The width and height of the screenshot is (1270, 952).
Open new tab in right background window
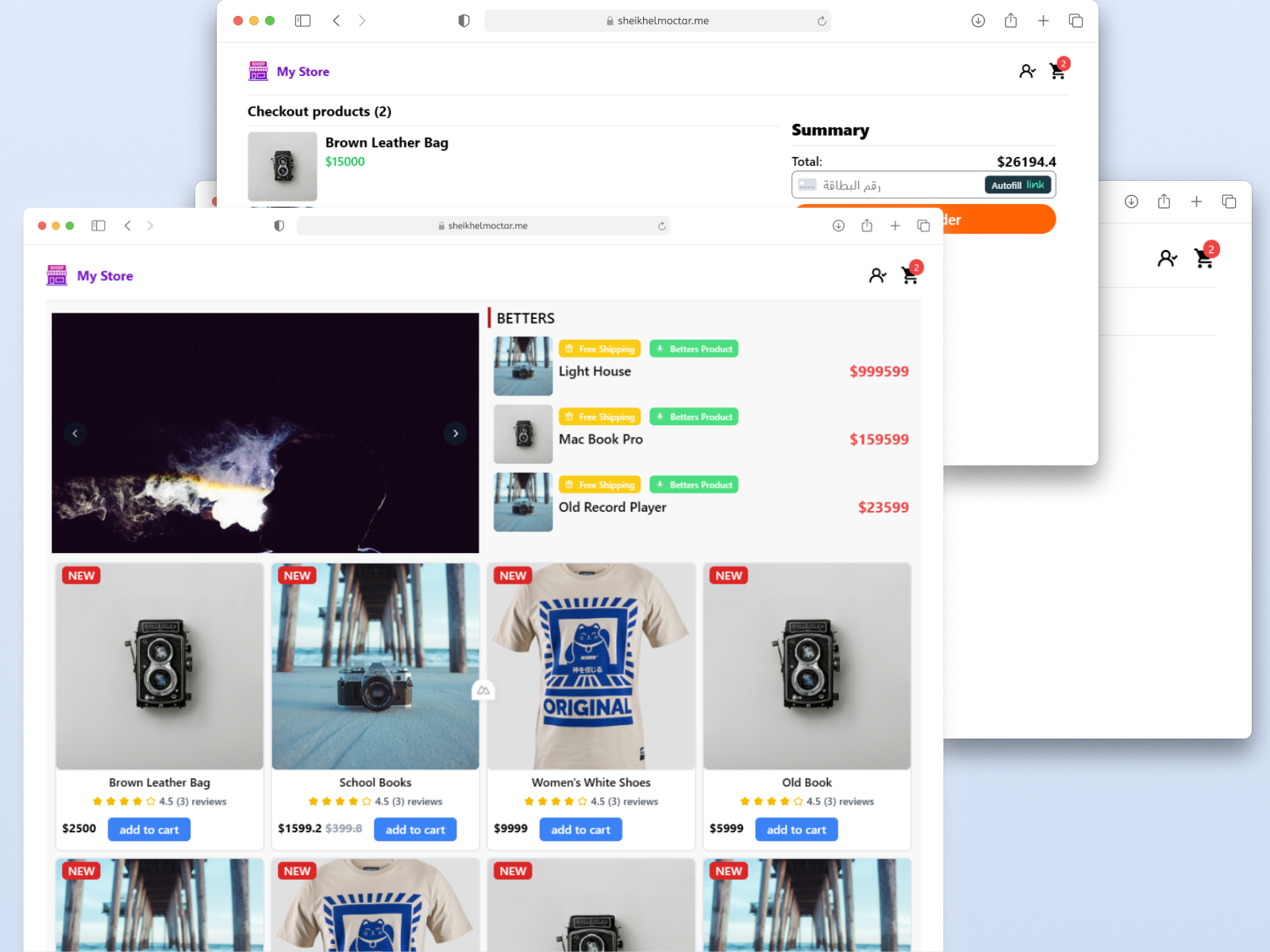[x=1196, y=202]
